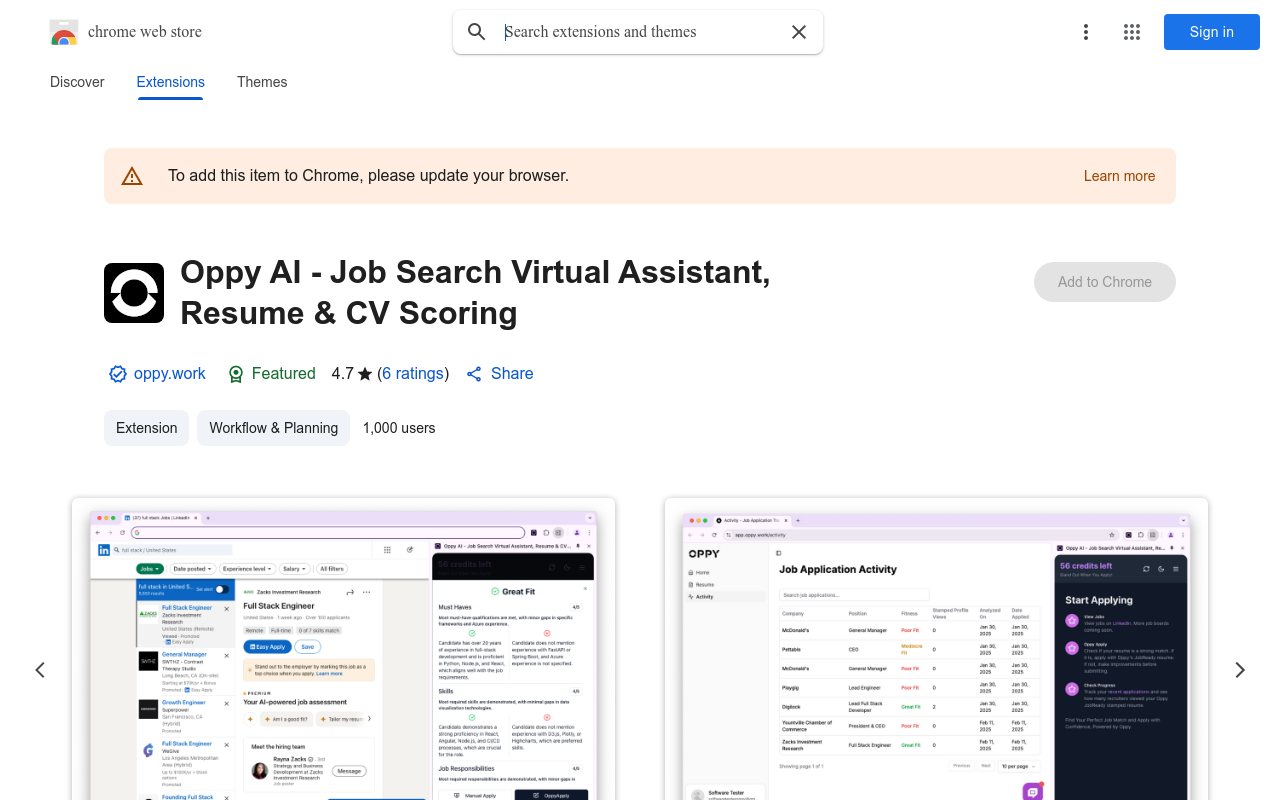1280x800 pixels.
Task: Click the Featured label text
Action: click(x=284, y=374)
